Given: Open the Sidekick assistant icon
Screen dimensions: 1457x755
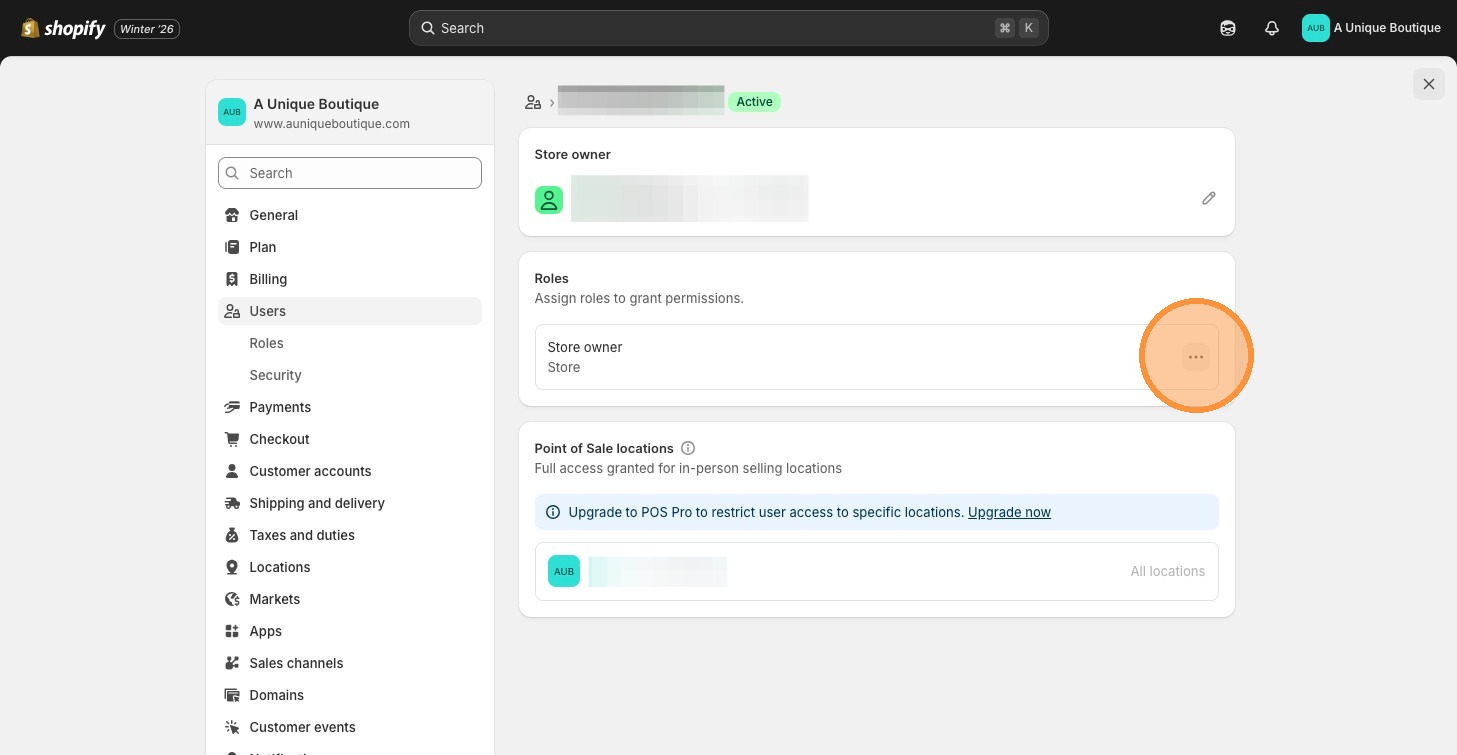Looking at the screenshot, I should pyautogui.click(x=1228, y=28).
